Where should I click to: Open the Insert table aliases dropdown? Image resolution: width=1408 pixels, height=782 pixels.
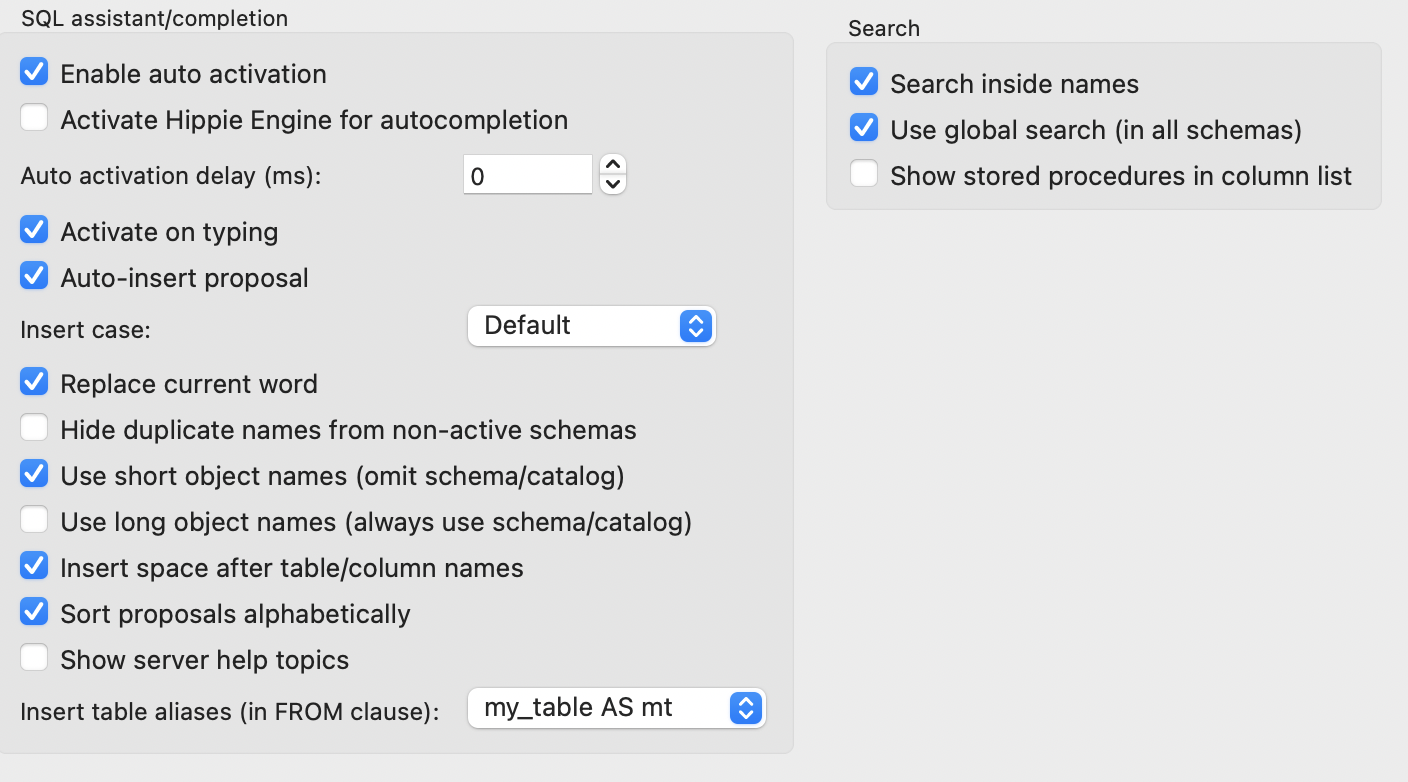click(616, 707)
